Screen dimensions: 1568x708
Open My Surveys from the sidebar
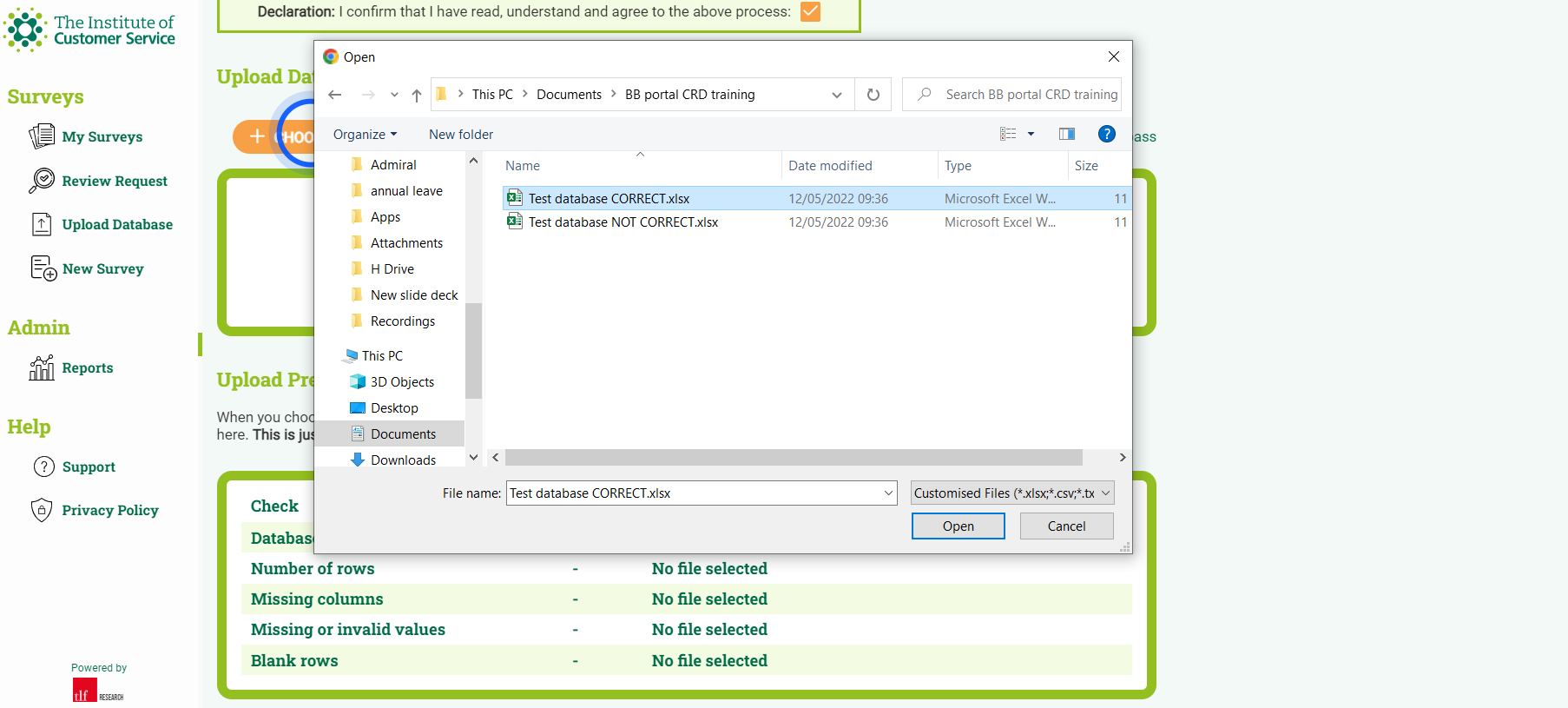[102, 136]
